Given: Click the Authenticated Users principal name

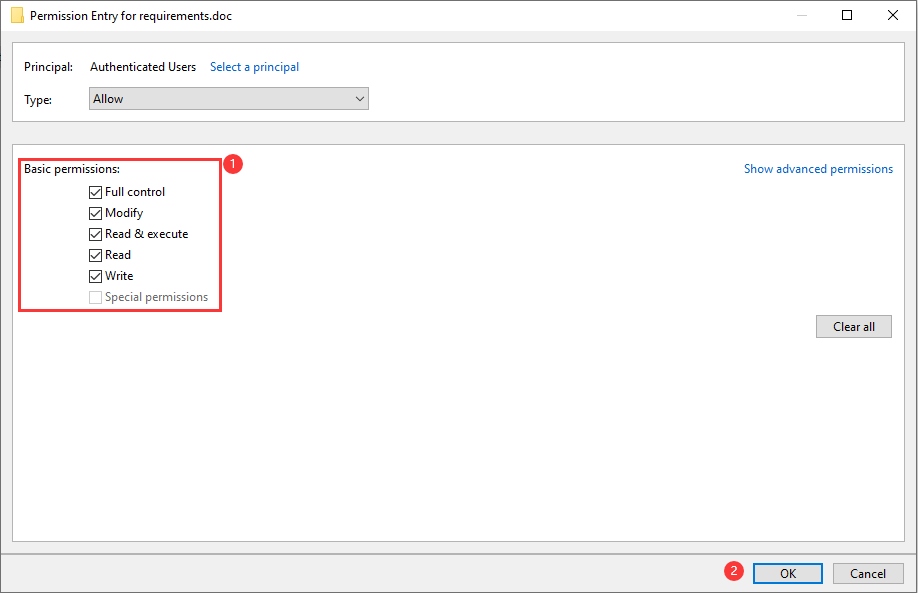Looking at the screenshot, I should coord(143,67).
